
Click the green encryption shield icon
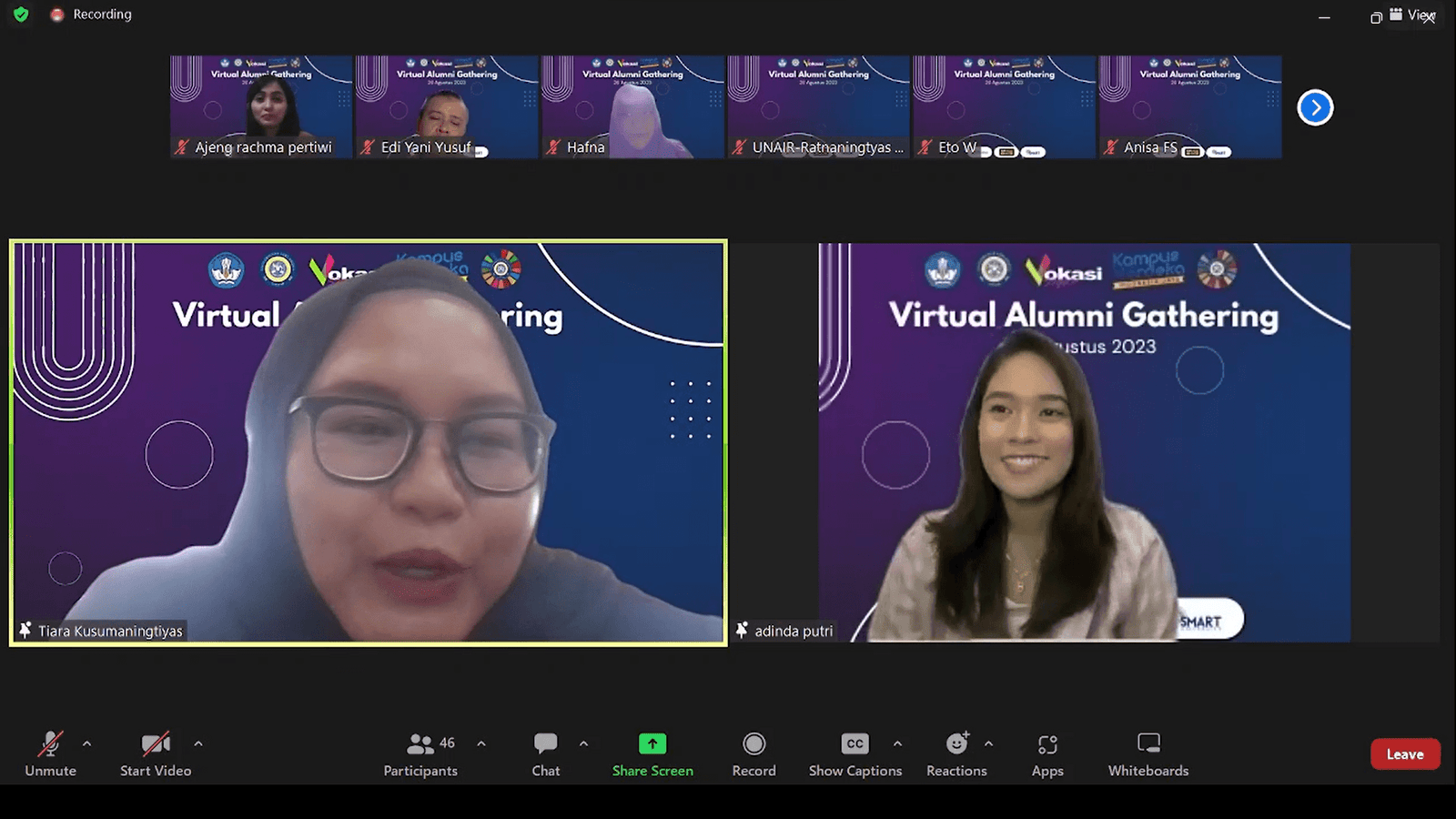click(21, 15)
